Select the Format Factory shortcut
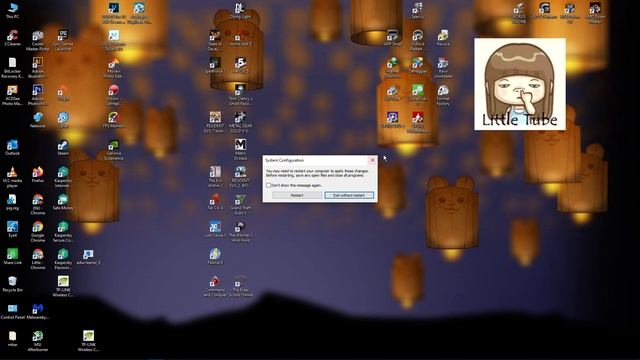Viewport: 640px width, 360px height. (x=443, y=95)
